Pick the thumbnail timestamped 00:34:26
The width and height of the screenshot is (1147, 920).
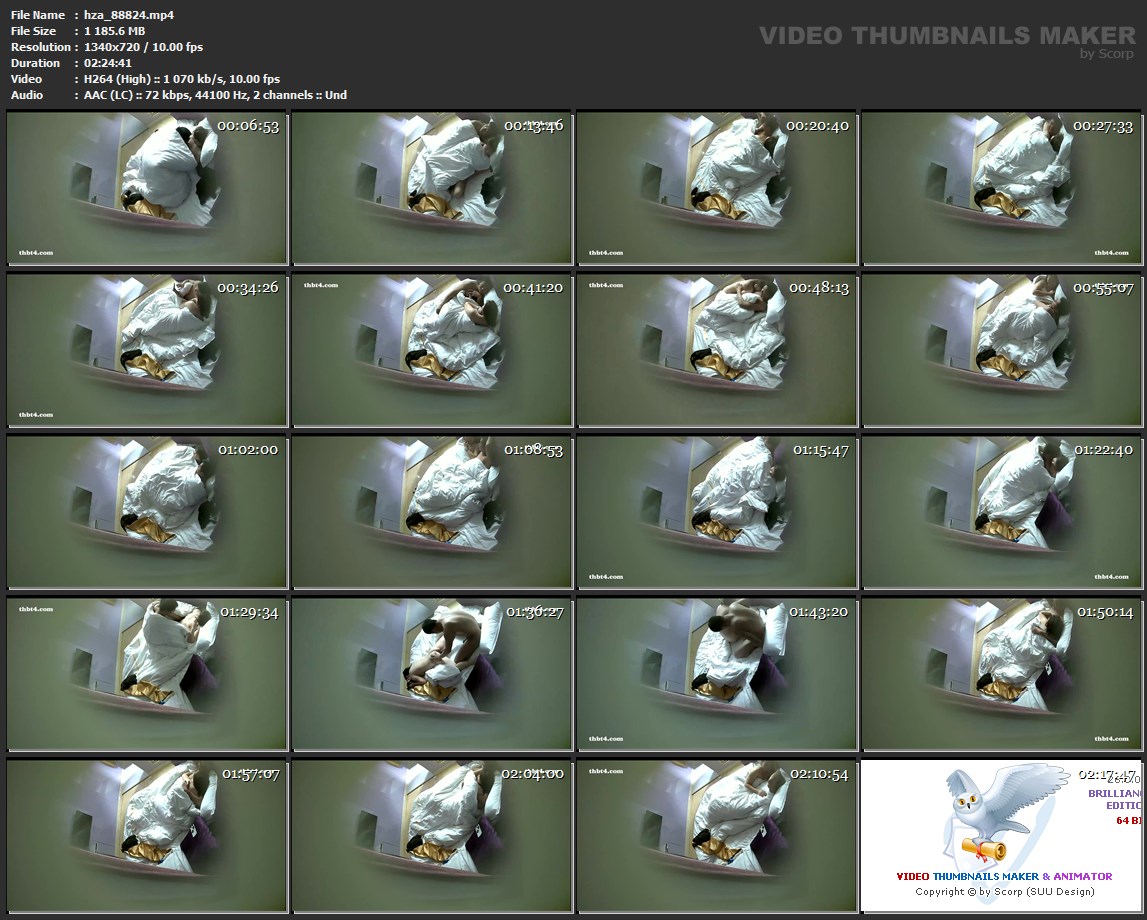(x=147, y=350)
